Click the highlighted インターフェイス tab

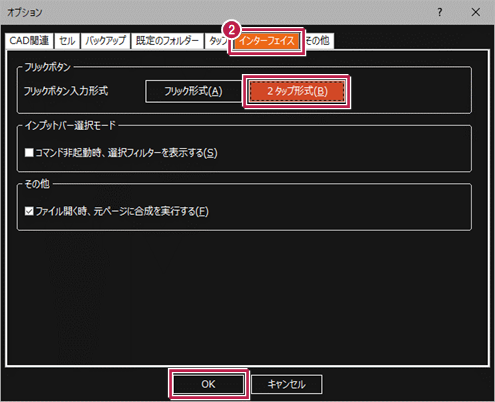tap(267, 41)
